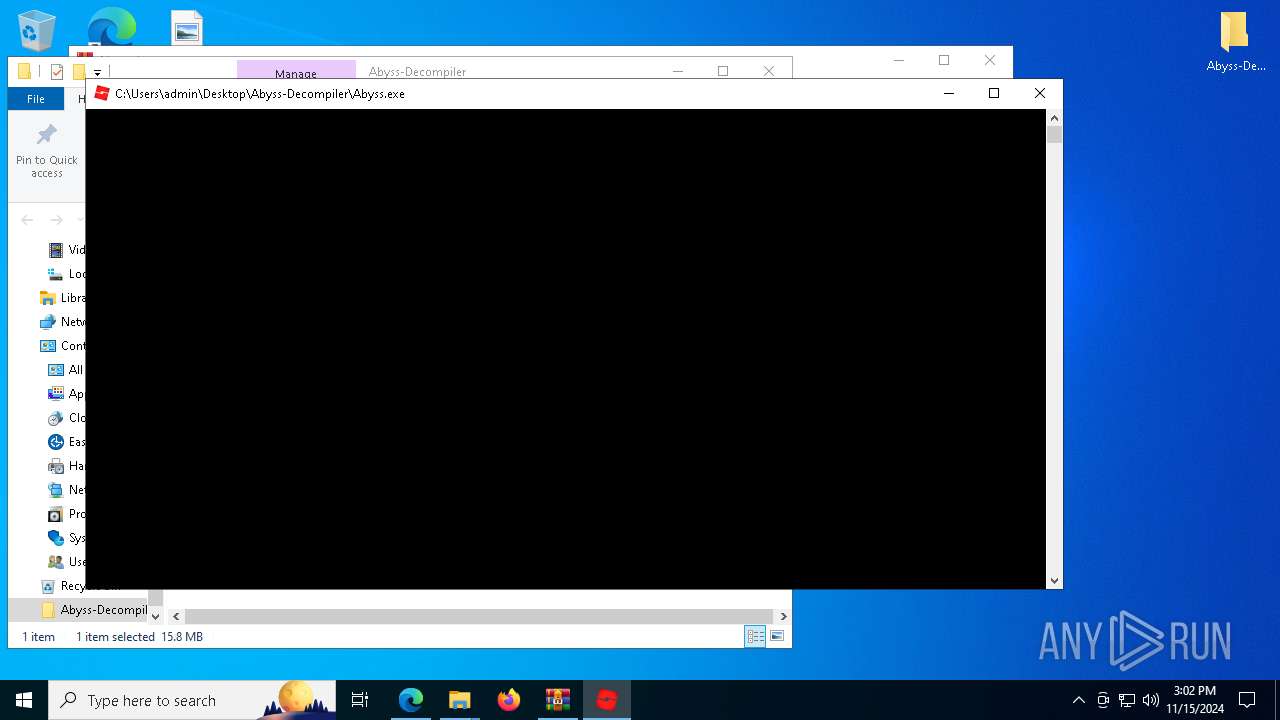Select the Control Panel icon in tree
Screen dimensions: 1280x720
(x=47, y=346)
